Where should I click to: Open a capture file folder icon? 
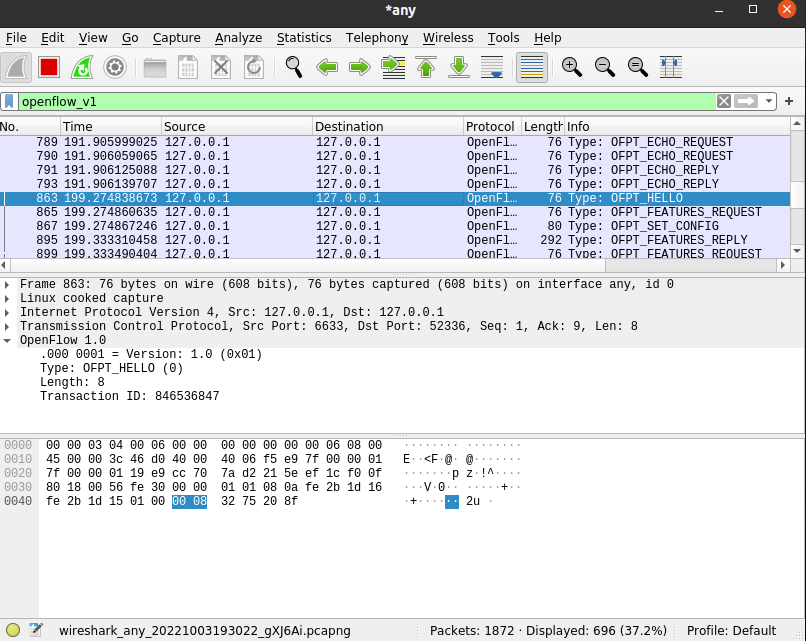[x=155, y=67]
